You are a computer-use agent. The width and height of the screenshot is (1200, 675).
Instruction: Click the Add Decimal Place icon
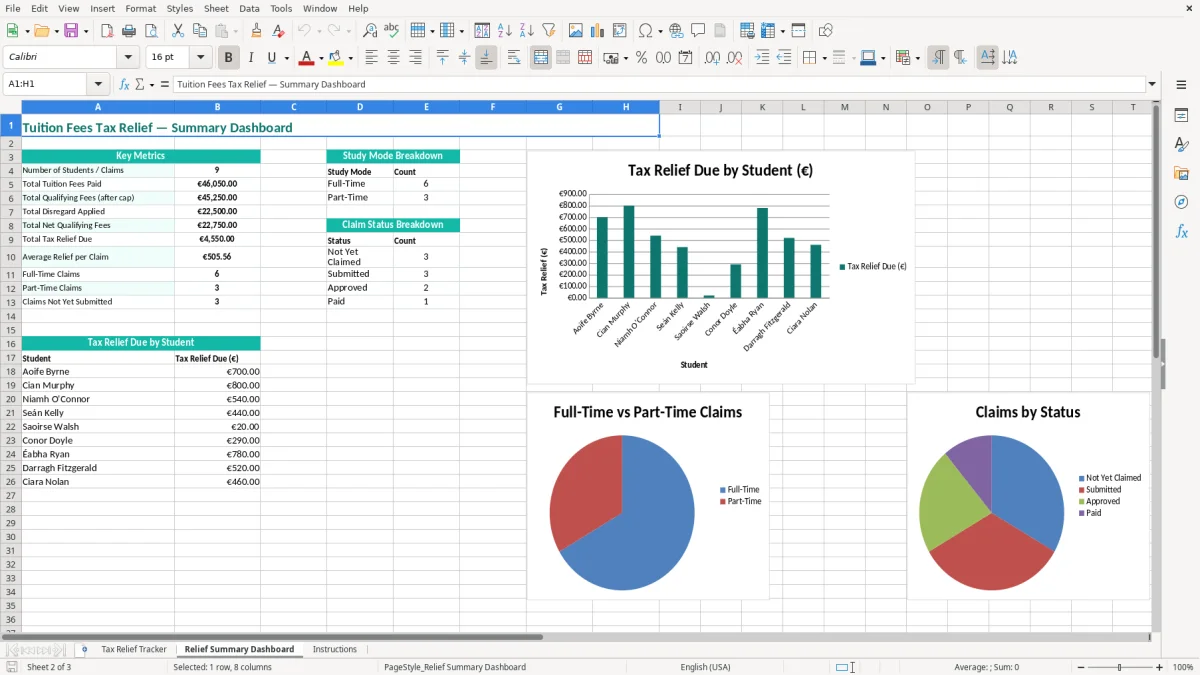click(x=712, y=58)
